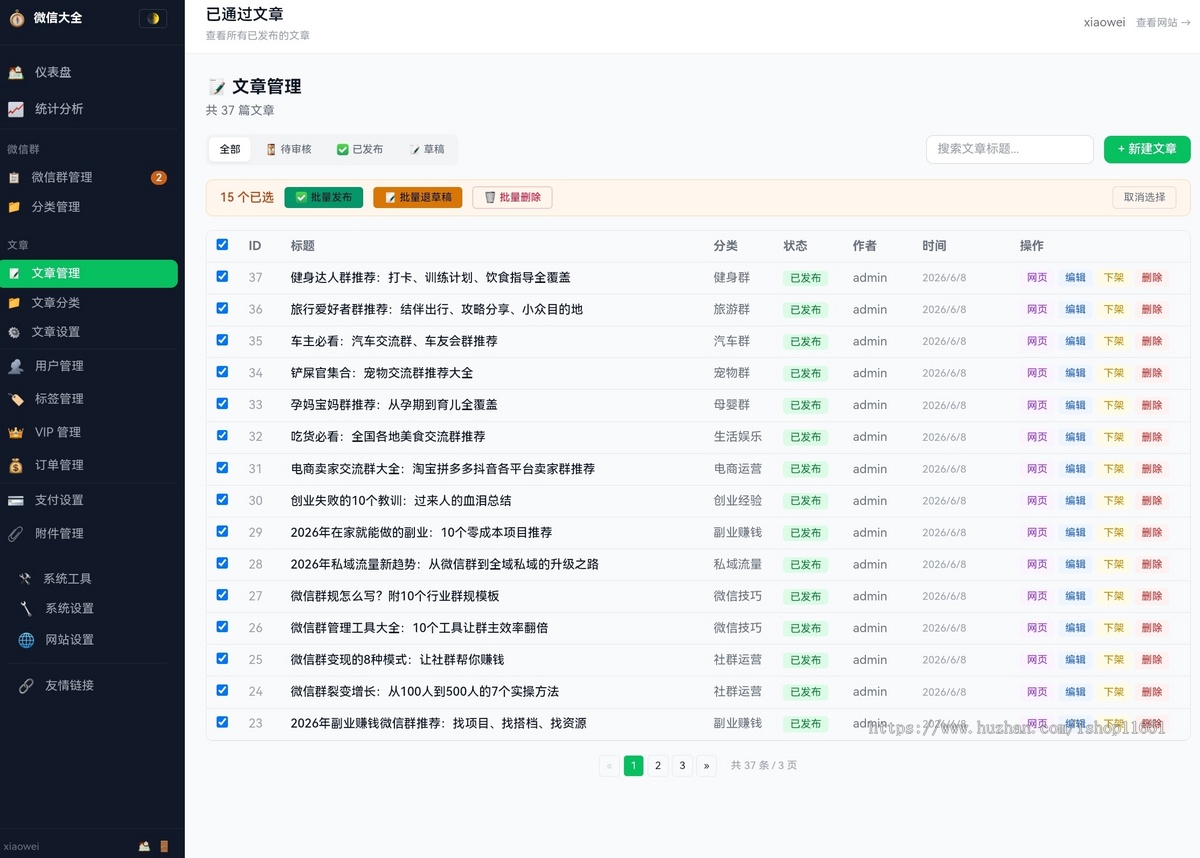1200x858 pixels.
Task: Click the 支付设置 card icon
Action: coord(16,500)
